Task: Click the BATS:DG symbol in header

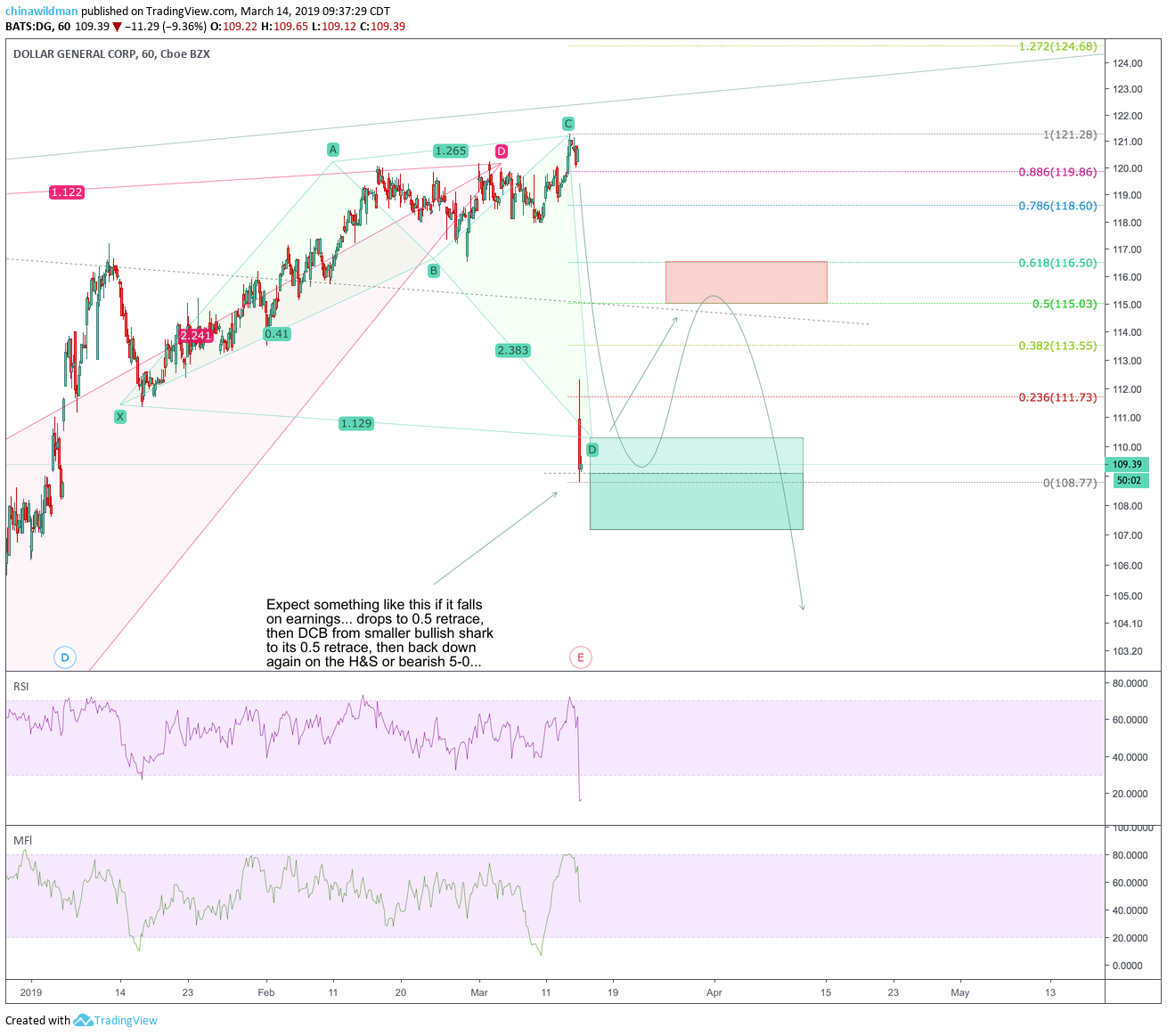Action: coord(32,26)
